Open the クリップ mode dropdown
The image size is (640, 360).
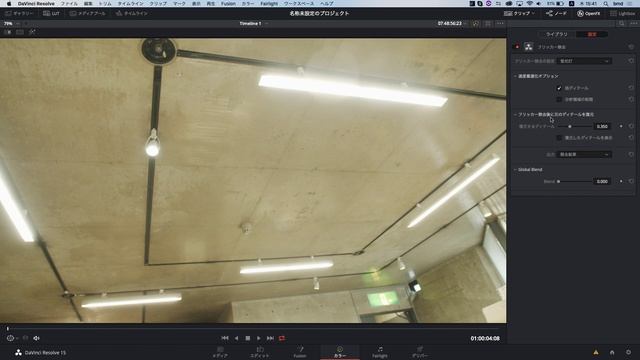[x=519, y=13]
